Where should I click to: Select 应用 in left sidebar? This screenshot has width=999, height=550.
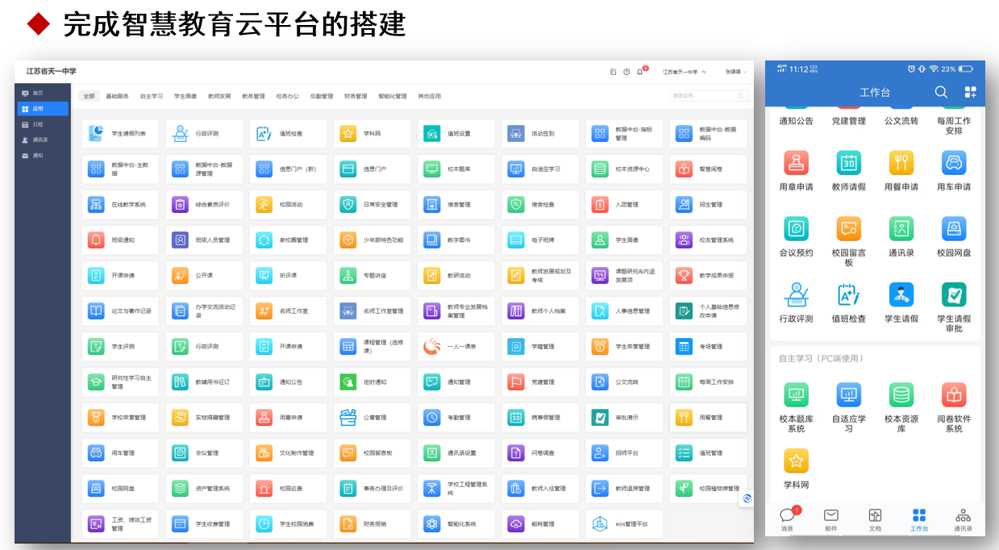pos(43,109)
